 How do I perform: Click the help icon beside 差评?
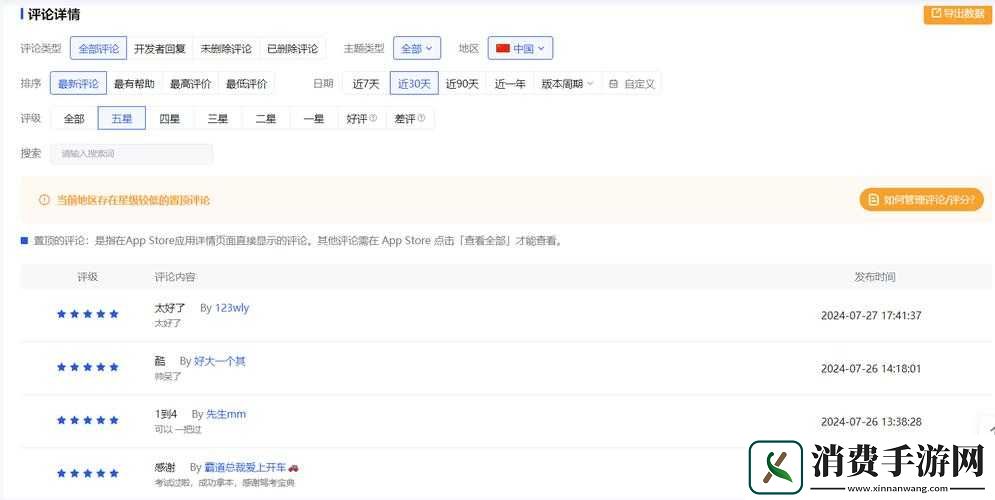tap(421, 118)
